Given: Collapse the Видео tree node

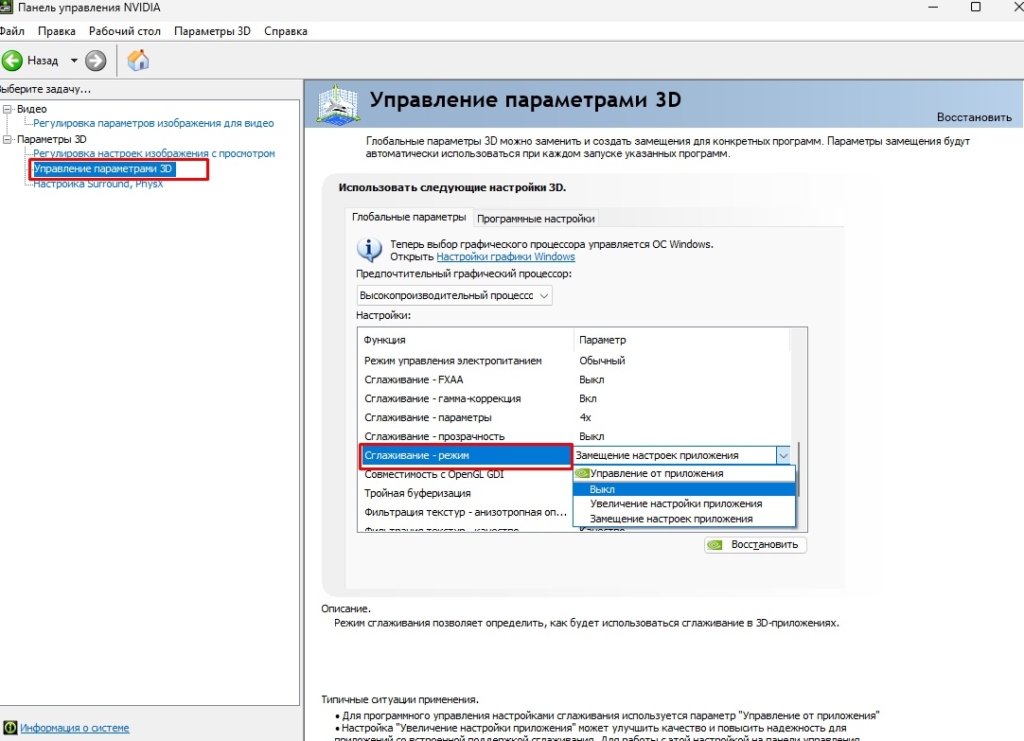Looking at the screenshot, I should [7, 109].
